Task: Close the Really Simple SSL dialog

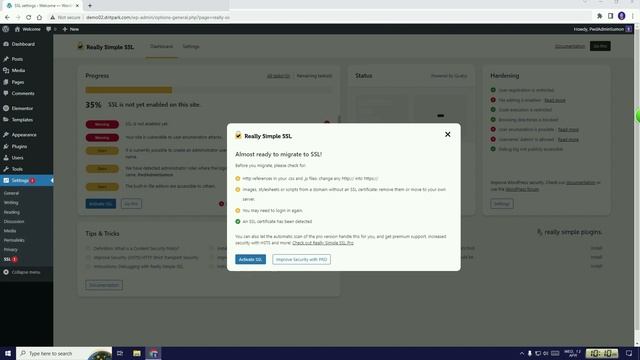Action: pyautogui.click(x=447, y=134)
